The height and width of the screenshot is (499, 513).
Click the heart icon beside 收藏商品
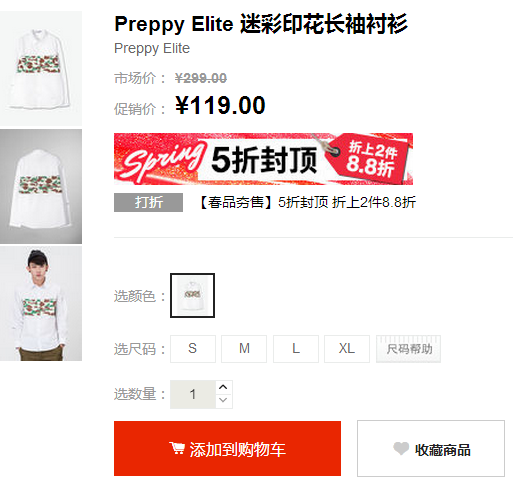click(401, 449)
